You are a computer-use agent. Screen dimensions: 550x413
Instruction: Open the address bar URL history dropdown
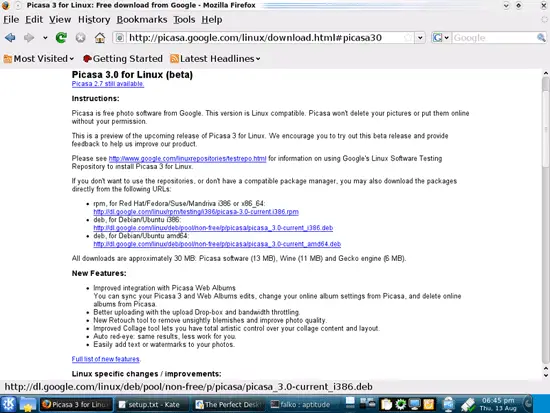click(x=420, y=38)
